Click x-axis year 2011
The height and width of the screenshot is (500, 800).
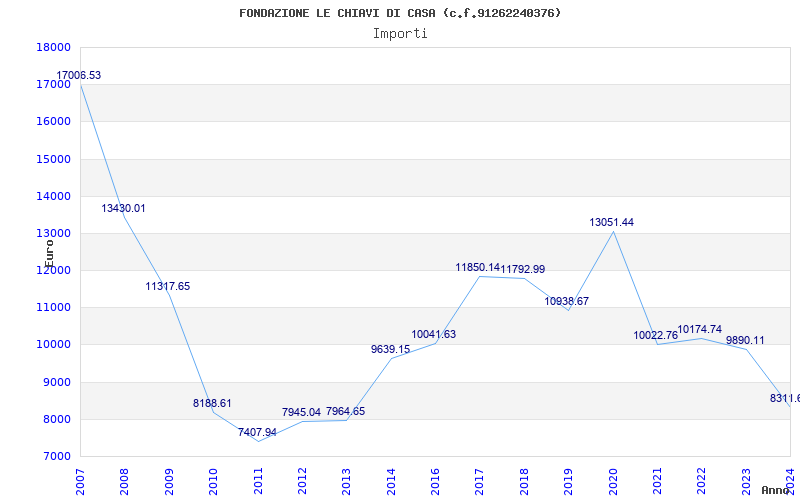pyautogui.click(x=258, y=481)
